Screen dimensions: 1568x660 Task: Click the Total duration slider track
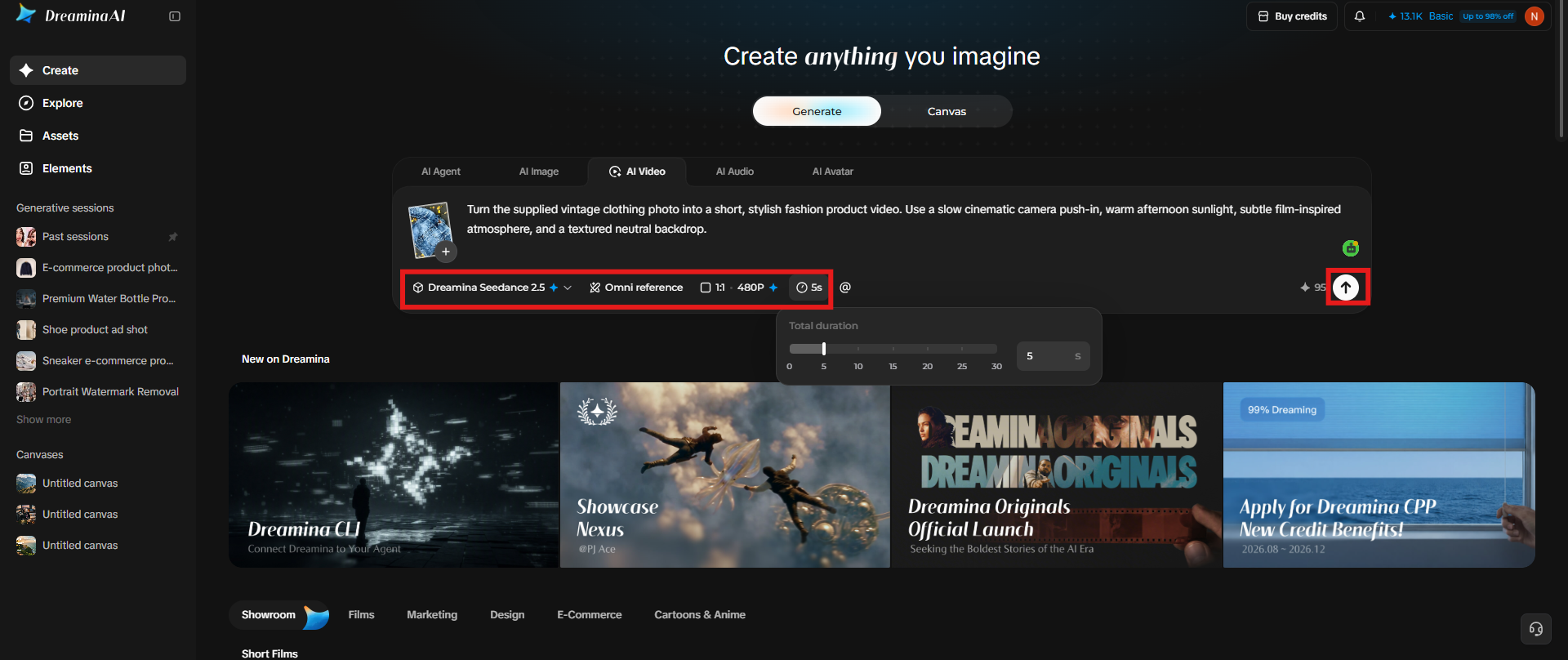tap(893, 349)
